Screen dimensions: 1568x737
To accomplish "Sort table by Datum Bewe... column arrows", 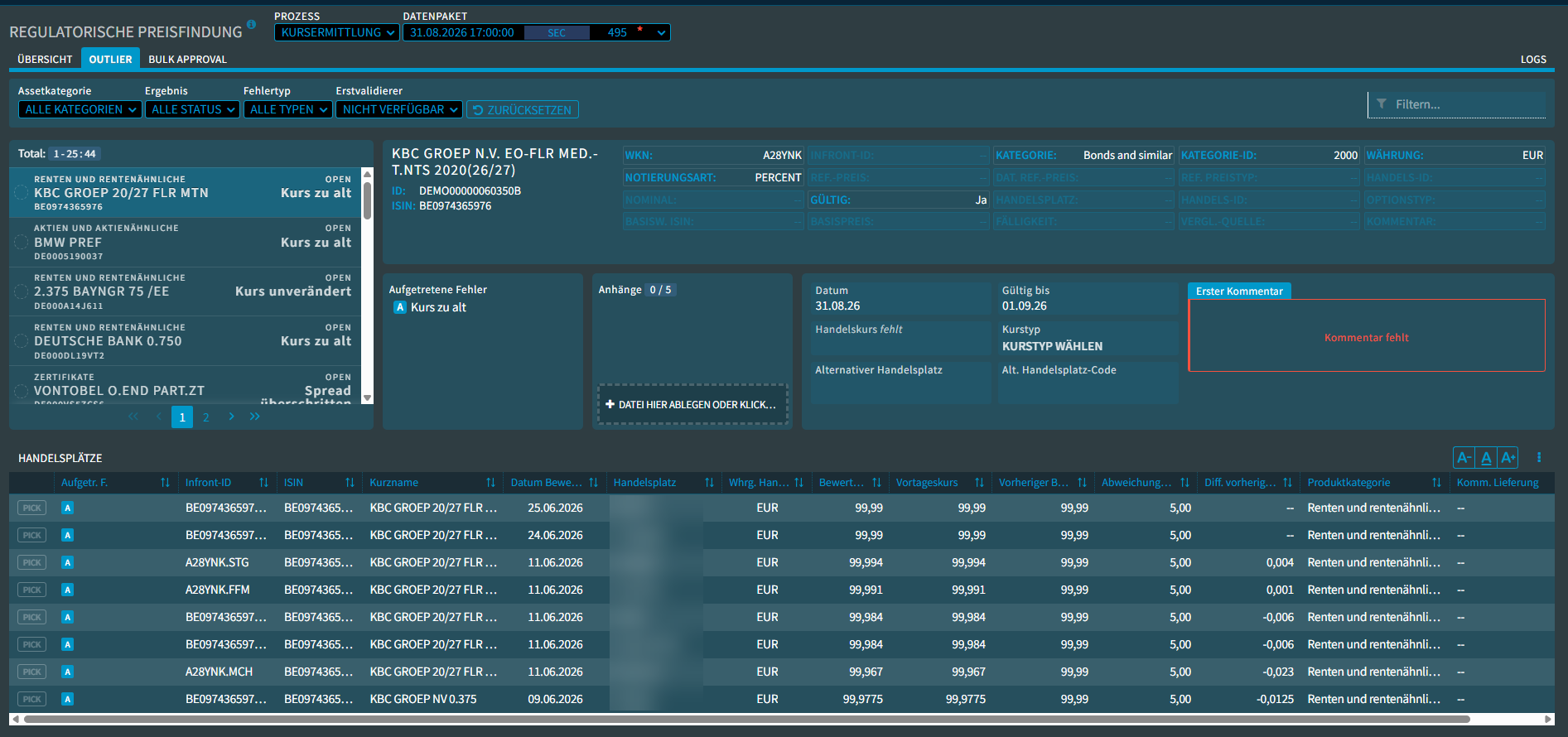I will click(593, 482).
